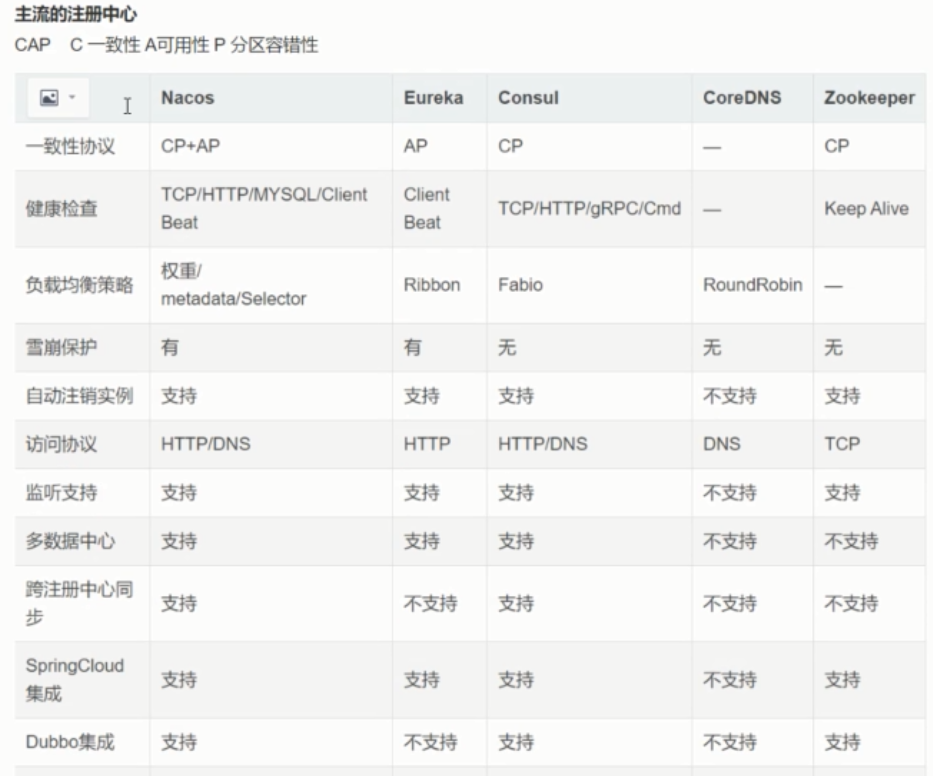Image resolution: width=933 pixels, height=776 pixels.
Task: Click the SpringCloud集成 row label
Action: tap(74, 680)
